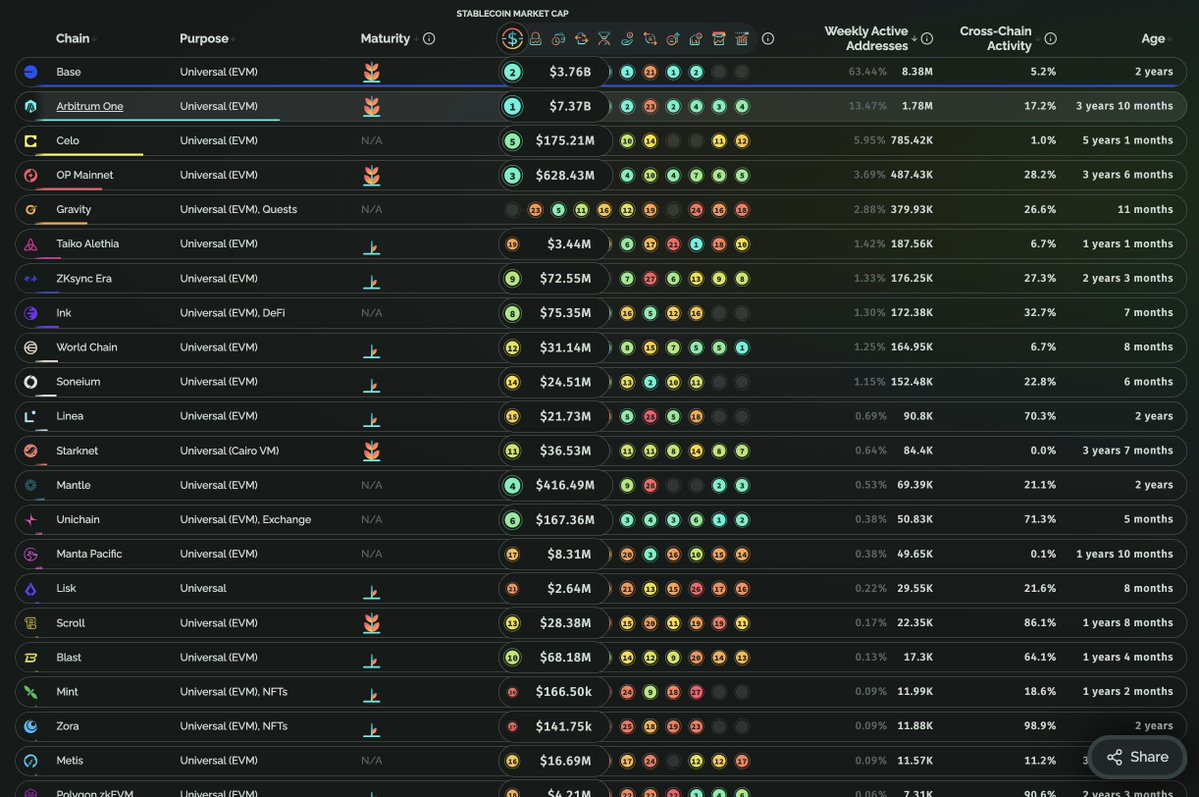Click the Base chain logo

coord(31,72)
